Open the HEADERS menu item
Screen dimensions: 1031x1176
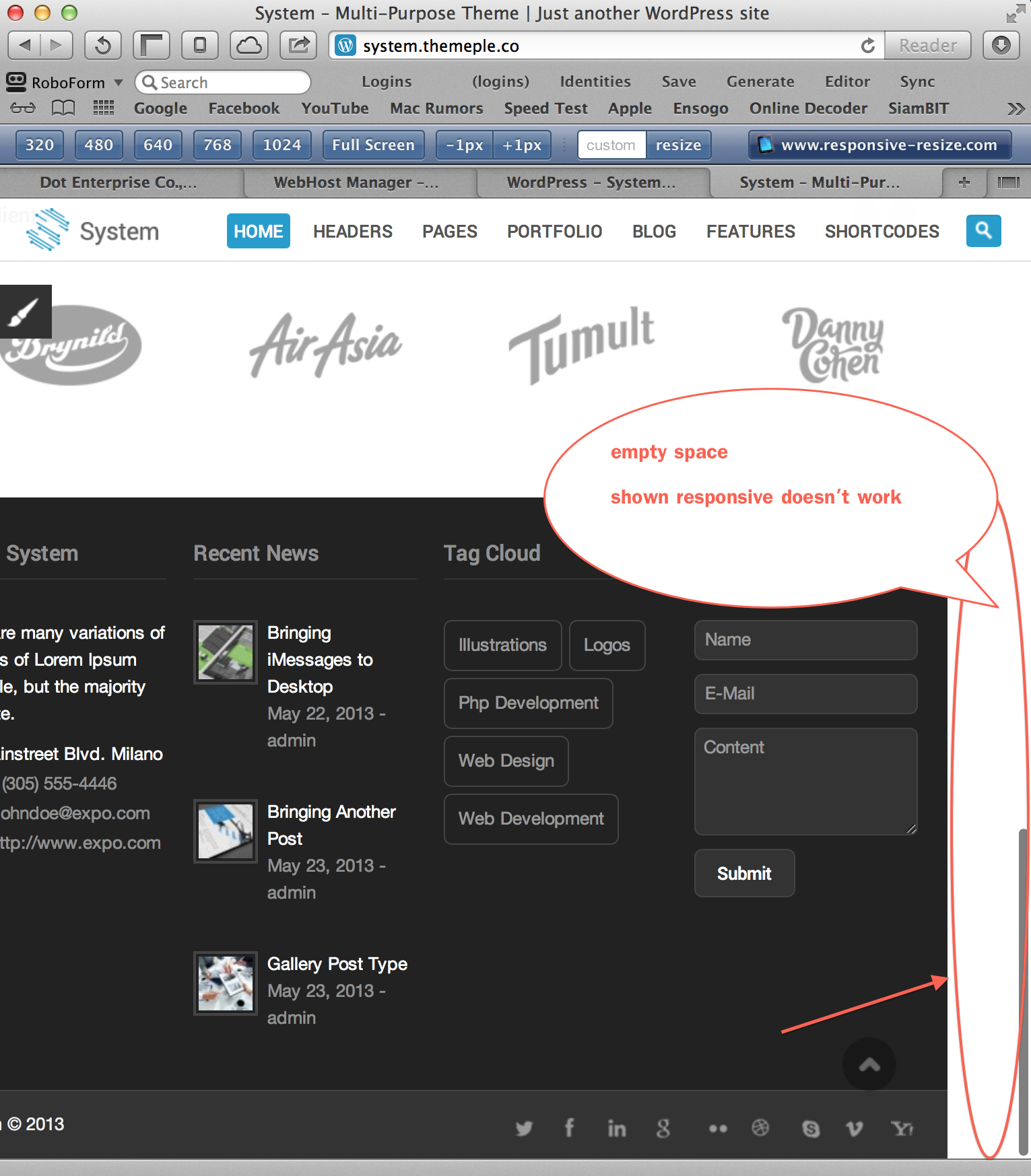[x=353, y=231]
